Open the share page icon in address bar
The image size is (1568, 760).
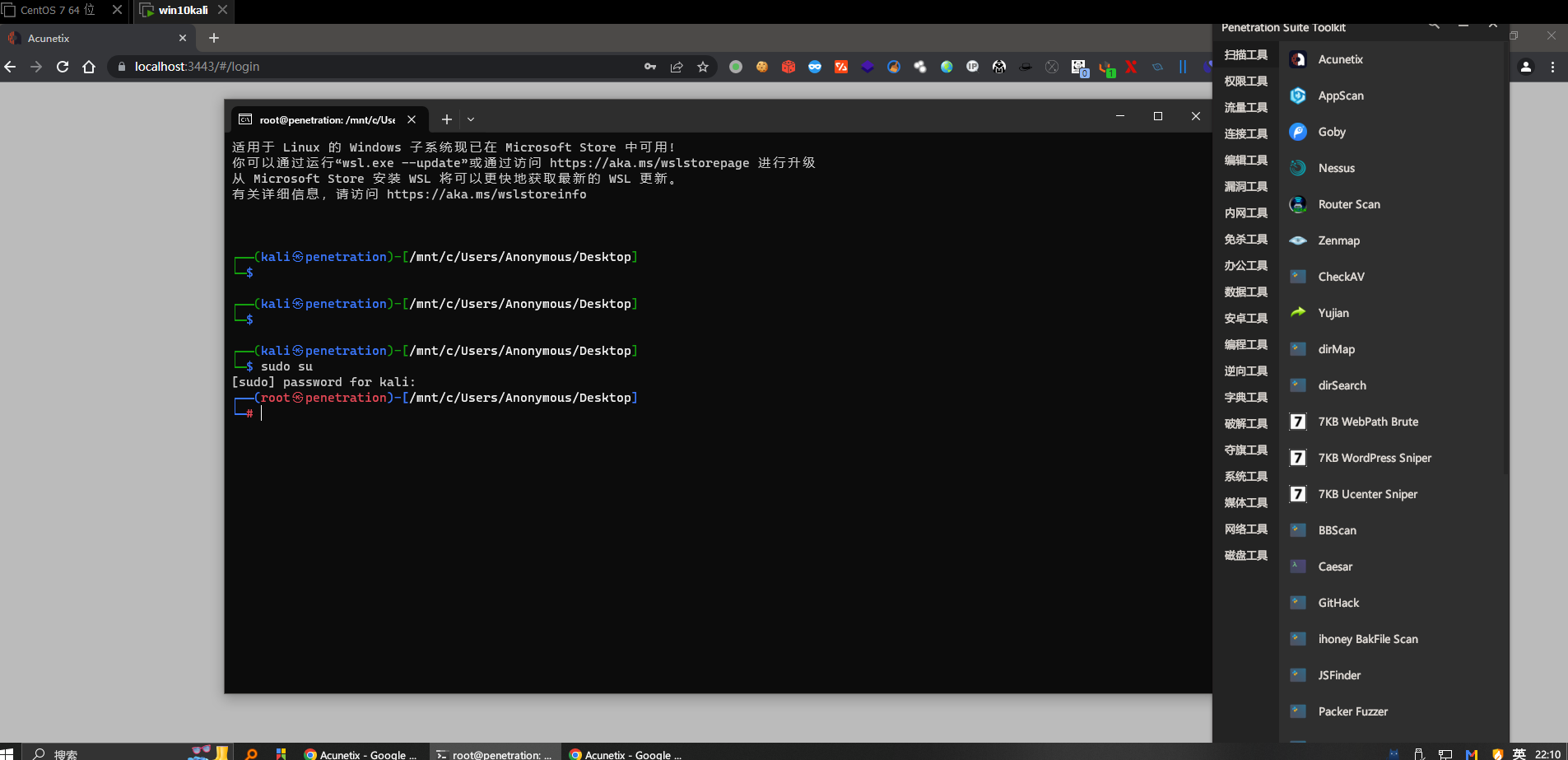[677, 67]
